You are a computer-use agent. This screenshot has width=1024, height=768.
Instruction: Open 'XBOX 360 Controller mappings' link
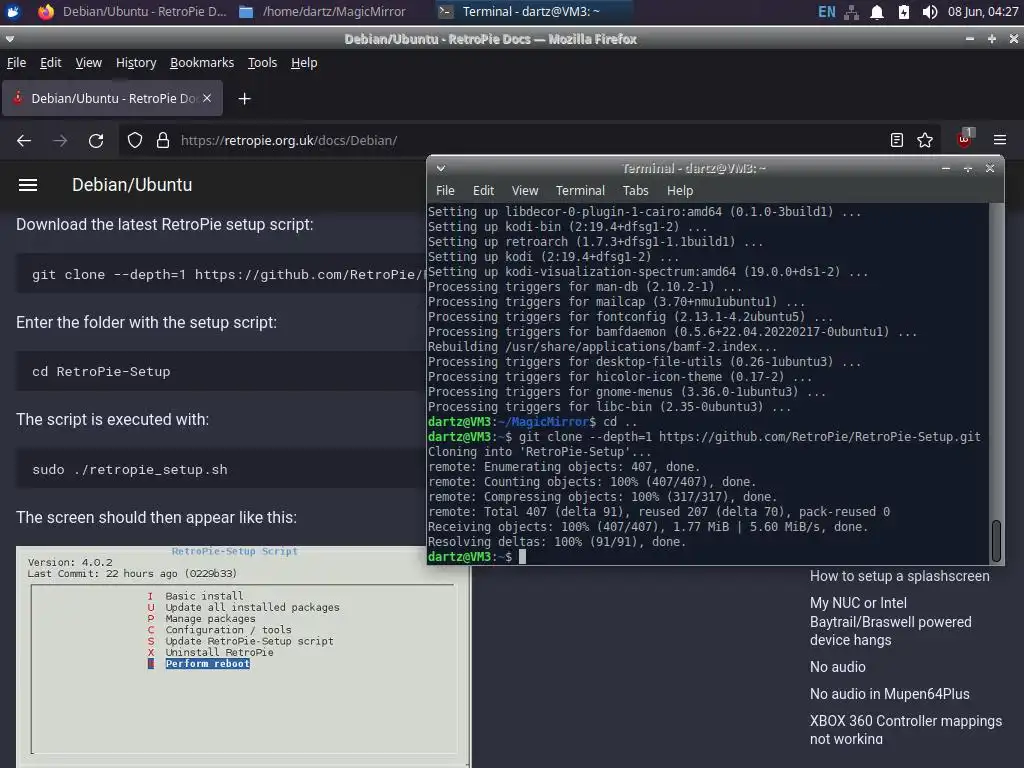[x=905, y=729]
